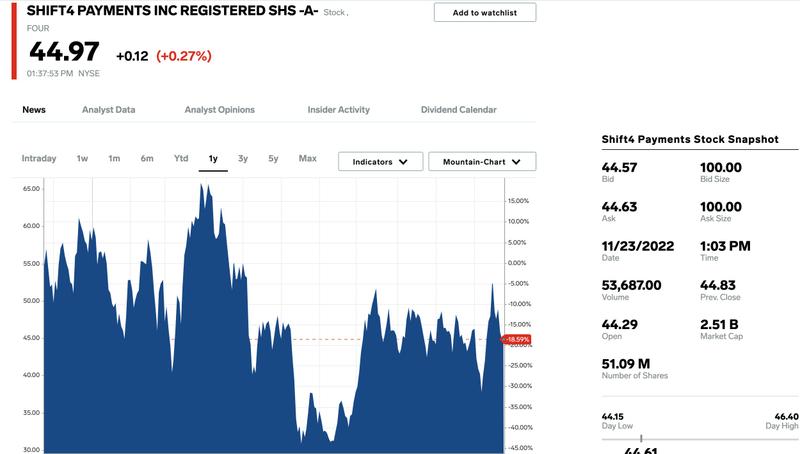
Task: Click the 44.63 Ask value
Action: [619, 207]
